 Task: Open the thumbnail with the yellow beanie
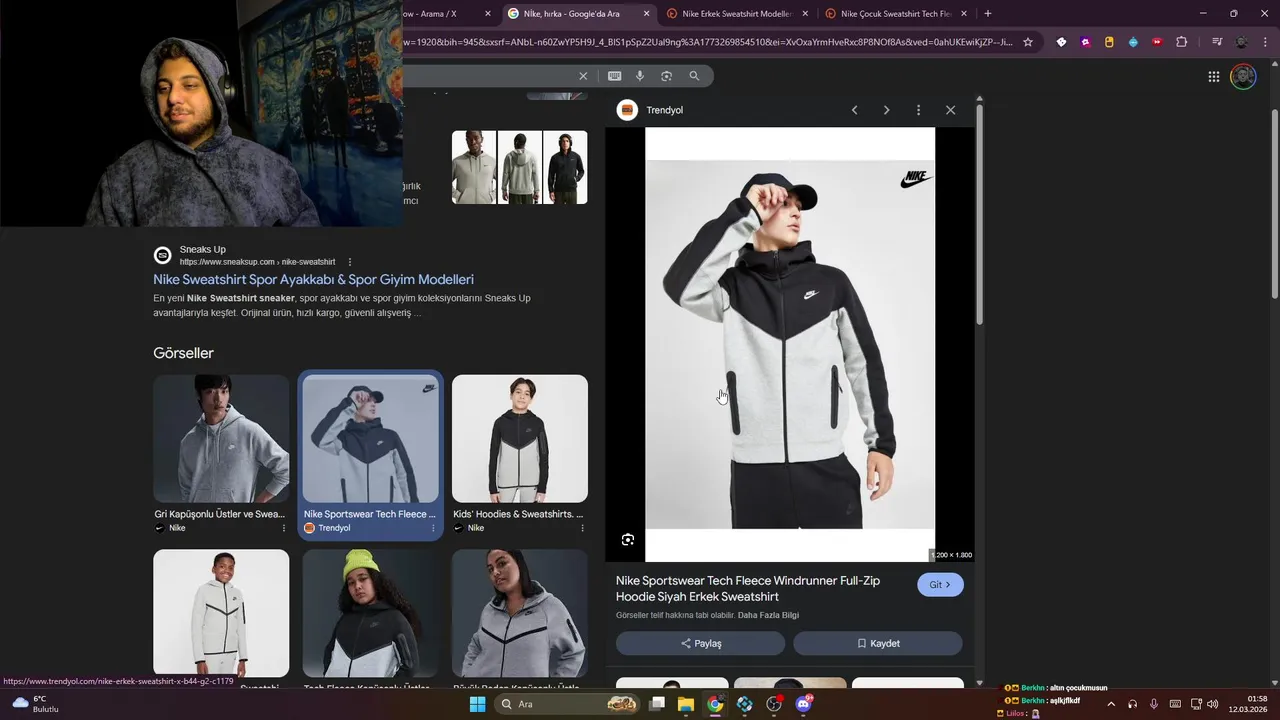coord(370,613)
